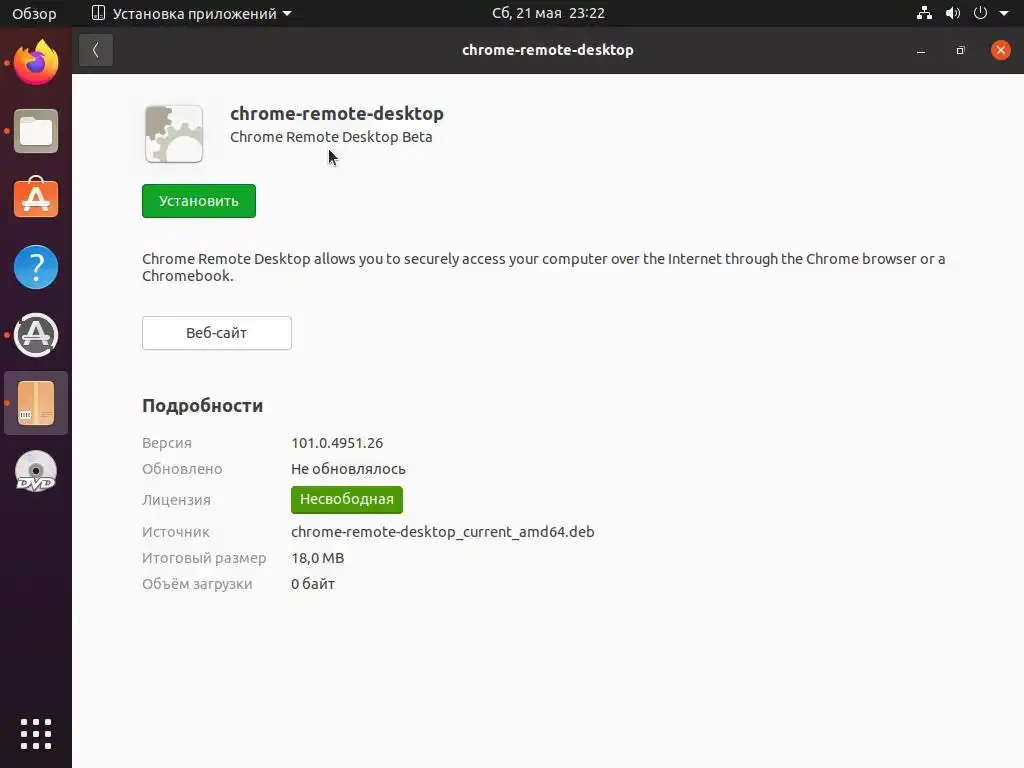Click the volume speaker tray icon
The image size is (1024, 768).
click(953, 13)
